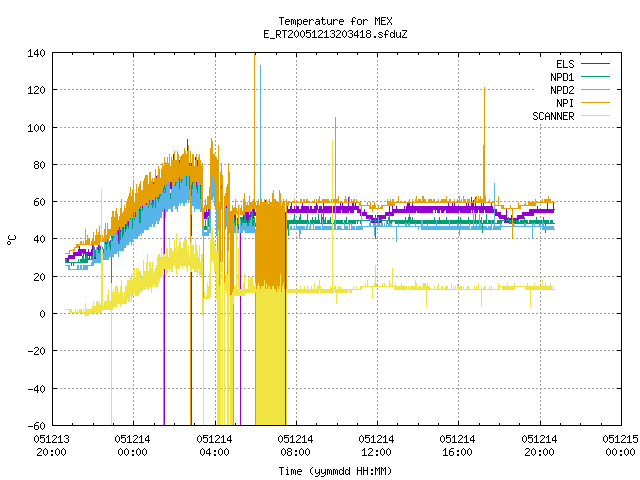Click the NPD1 legend label
The height and width of the screenshot is (480, 640).
coord(562,77)
